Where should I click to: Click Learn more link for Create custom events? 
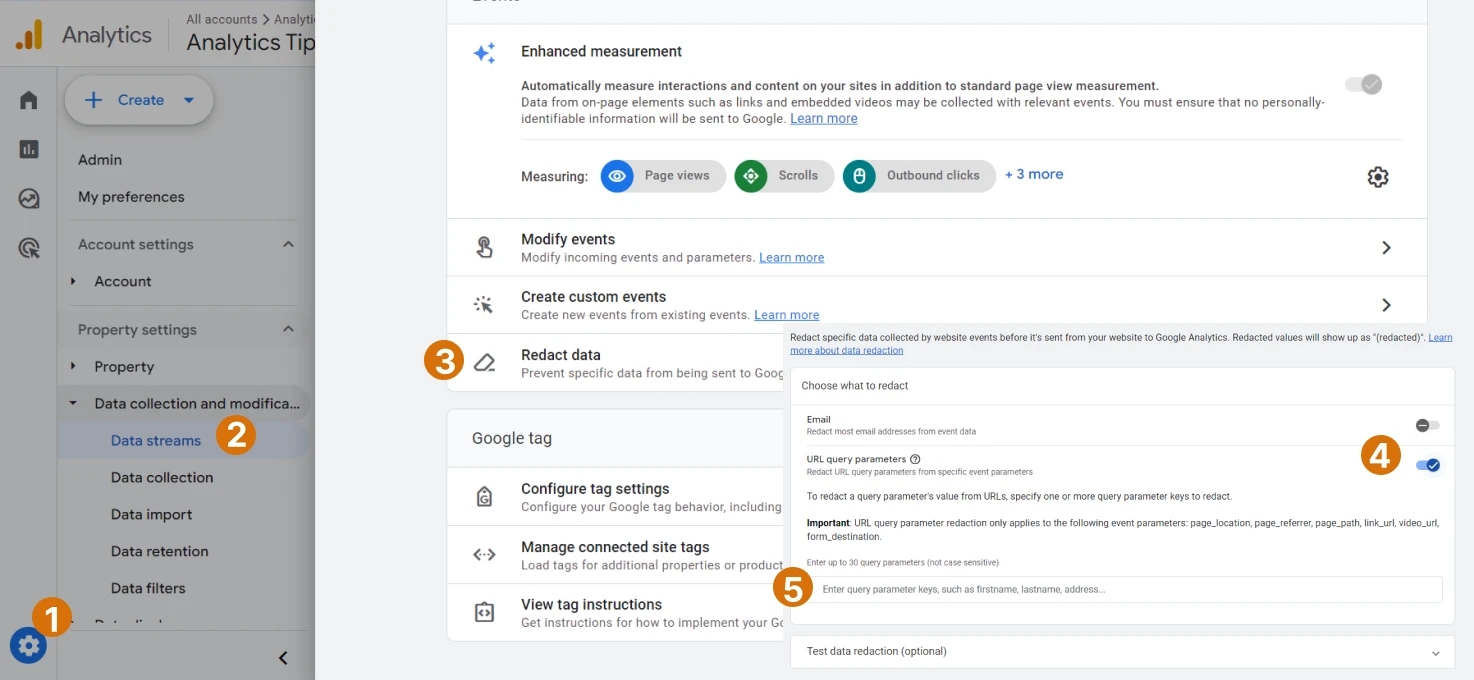(787, 316)
